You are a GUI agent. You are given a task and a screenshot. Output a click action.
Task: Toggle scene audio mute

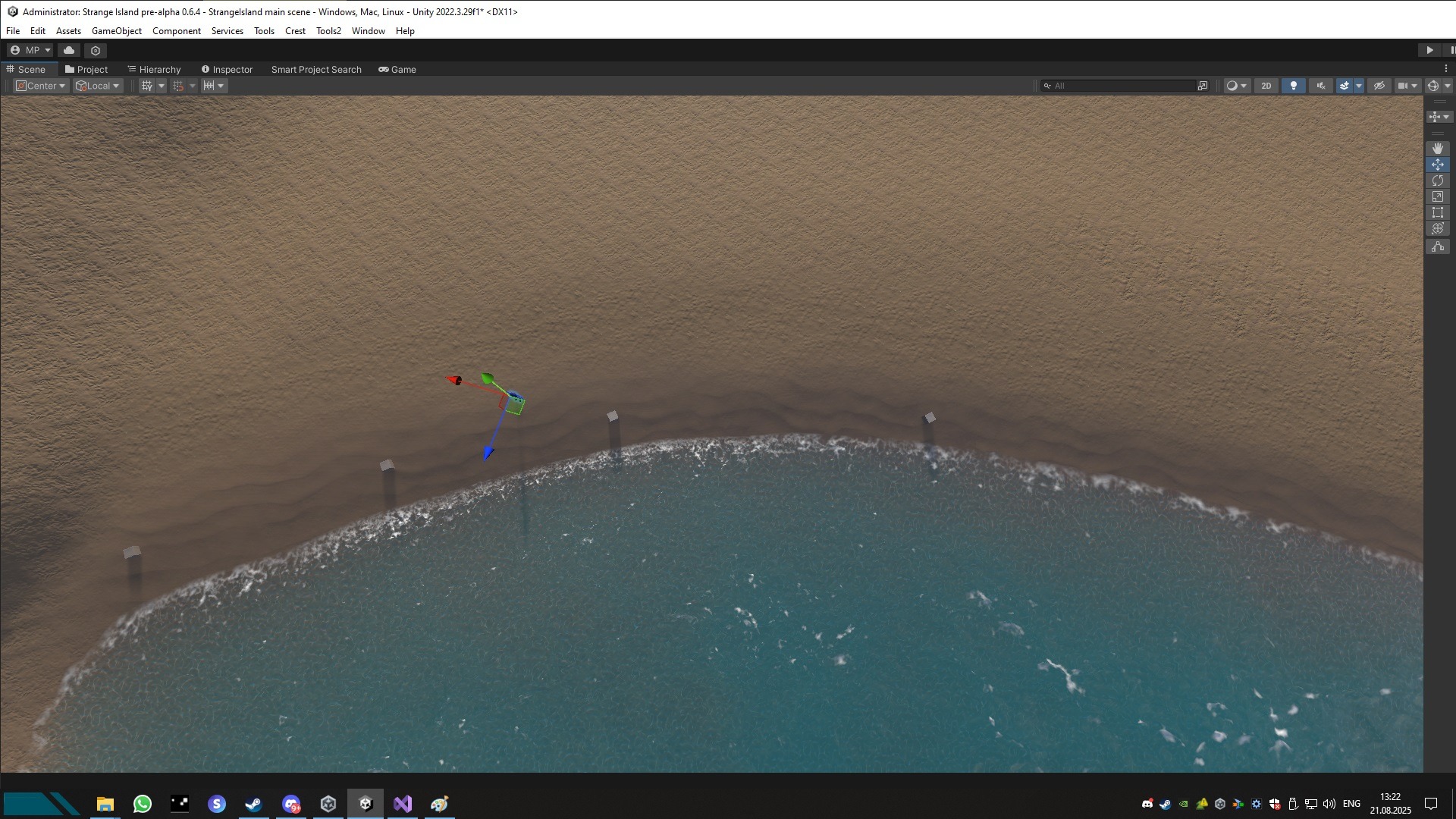point(1320,86)
